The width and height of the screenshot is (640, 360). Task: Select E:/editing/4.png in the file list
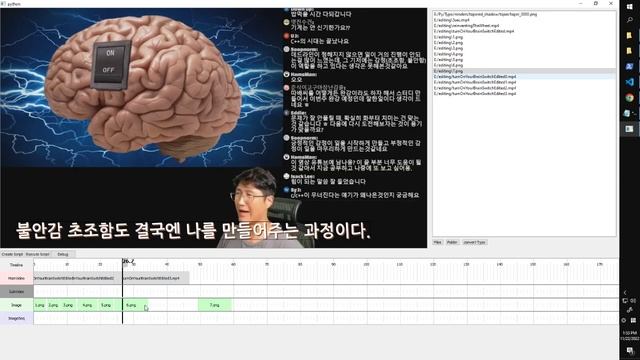524,54
